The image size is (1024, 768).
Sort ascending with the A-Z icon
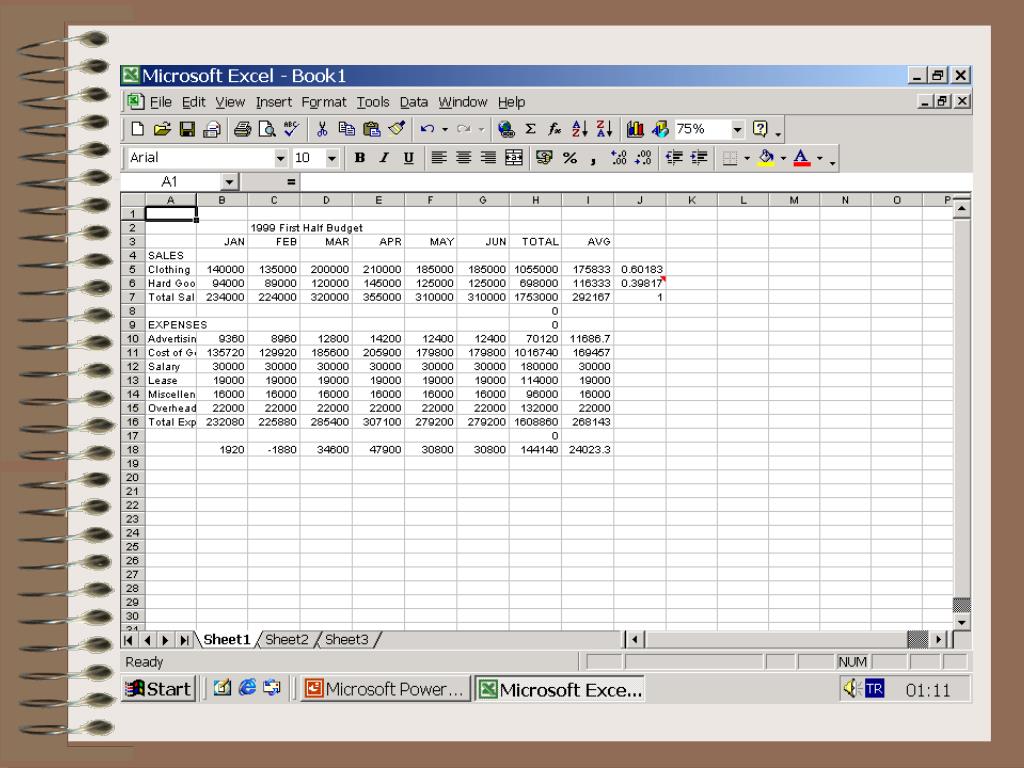point(579,129)
